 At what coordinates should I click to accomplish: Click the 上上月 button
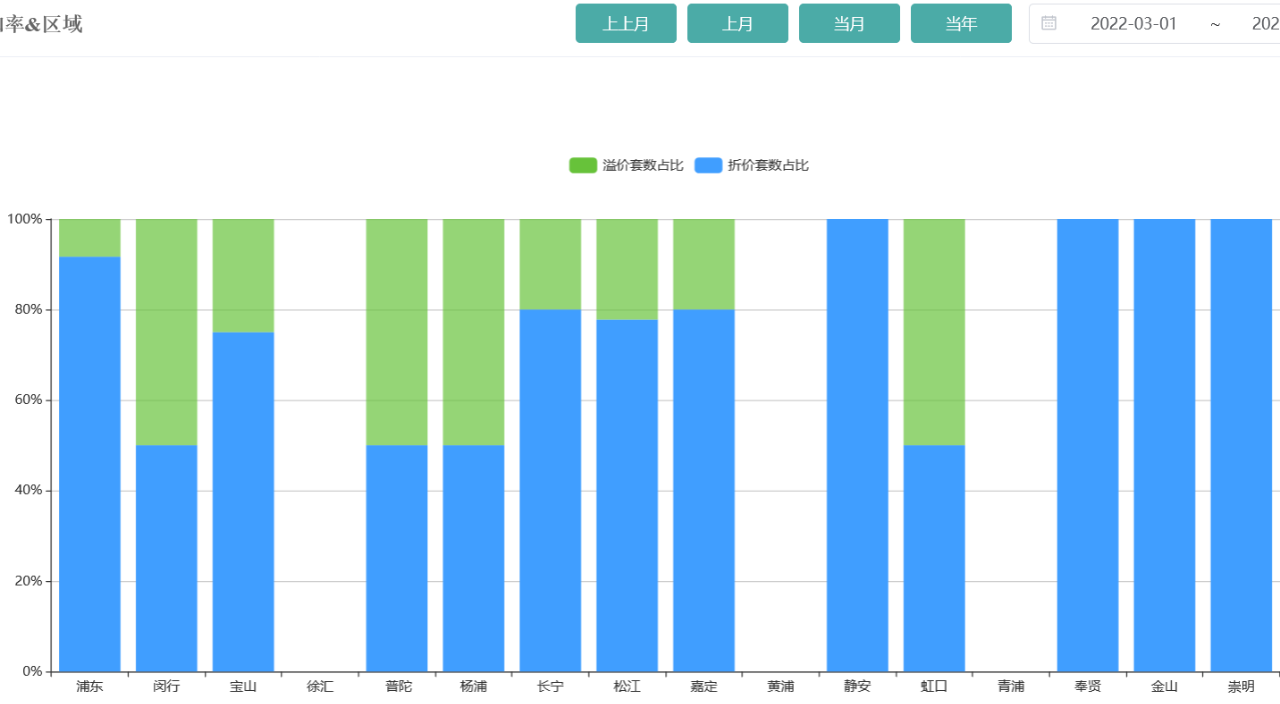point(626,24)
